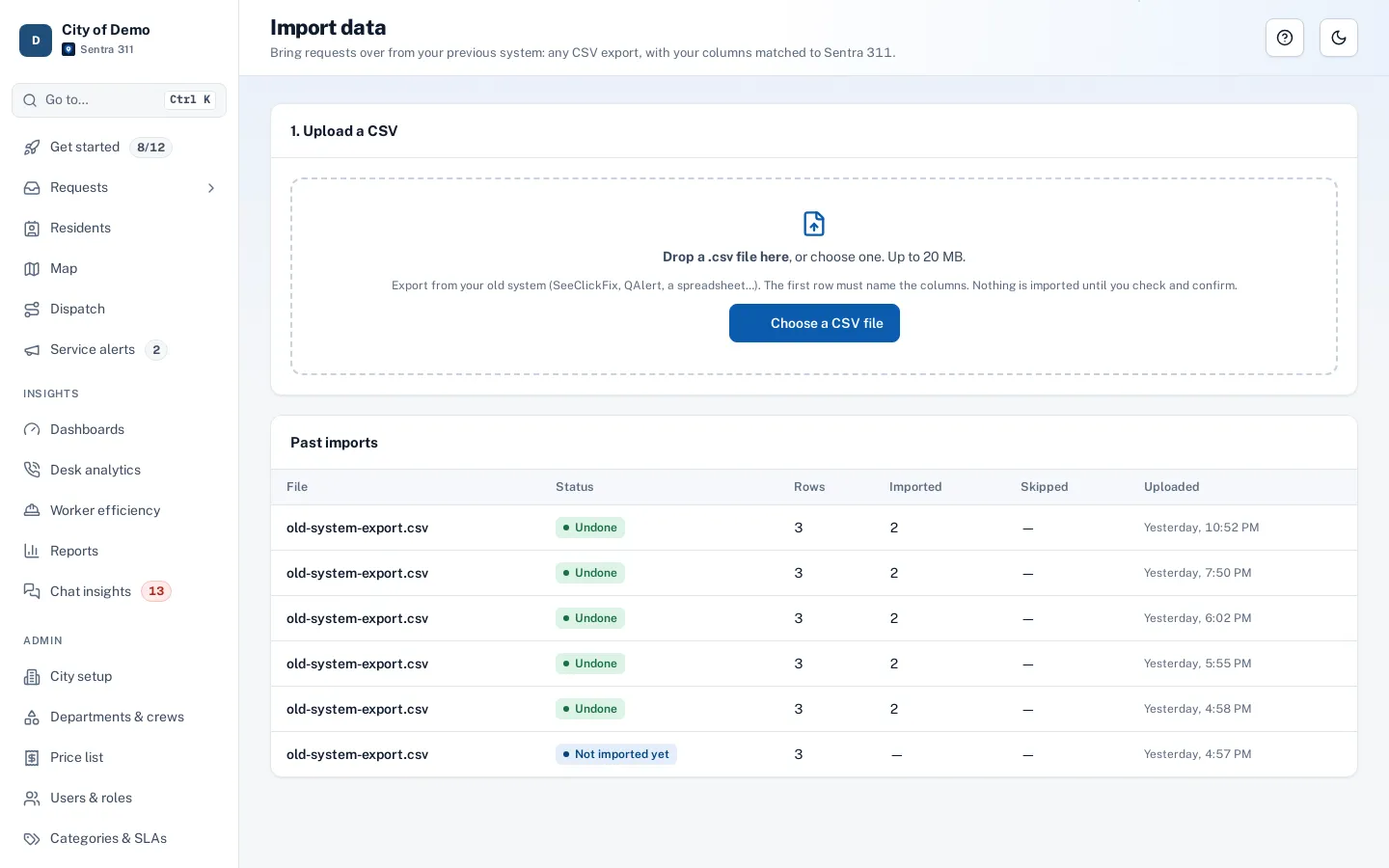Click the magnifier icon in Go to search
Screen dimensions: 1389x868
(30, 100)
